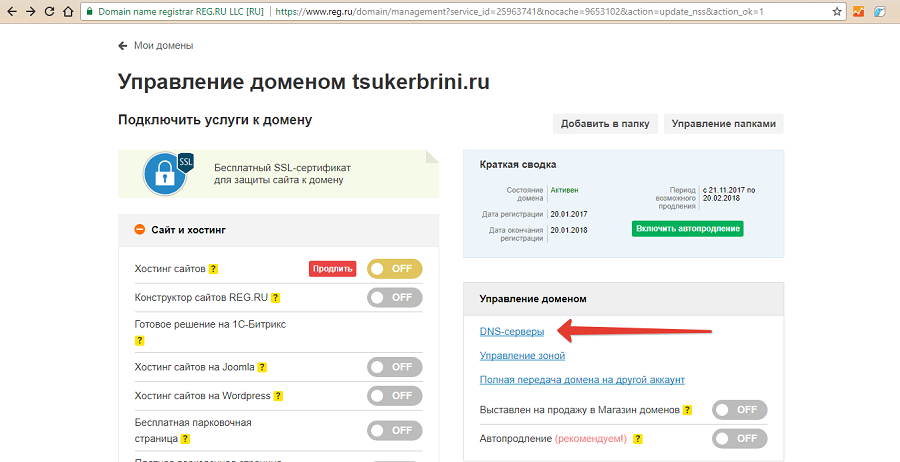Open help icon next to Хостинг сайтов на Wordpress

click(x=278, y=396)
